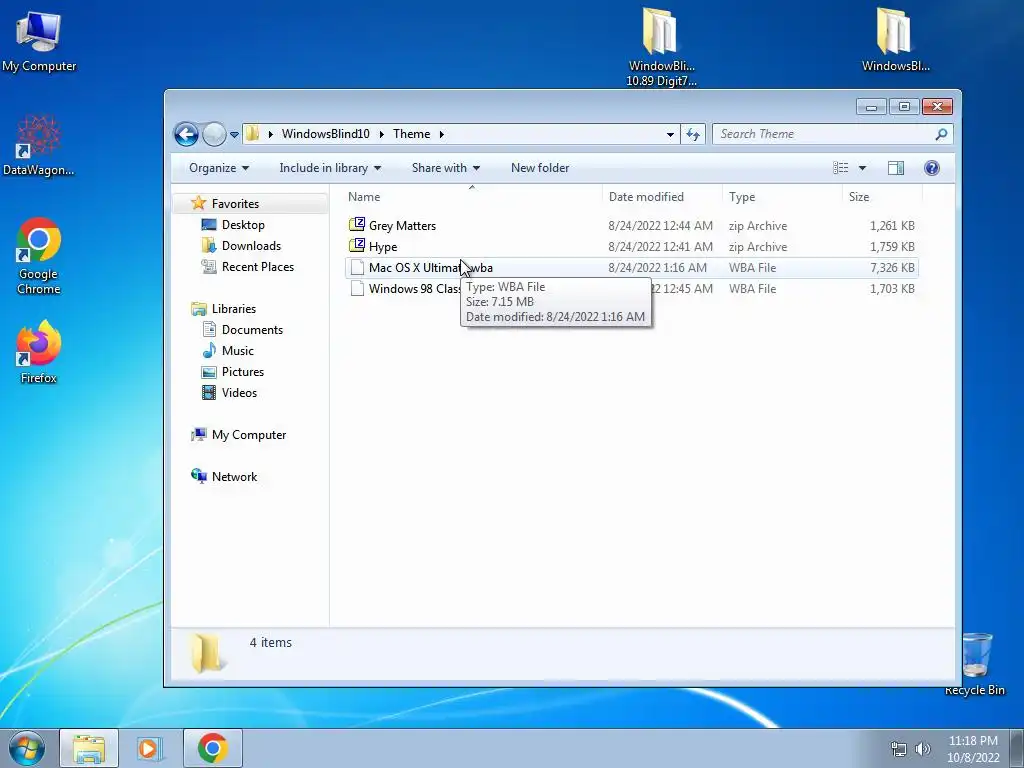
Task: Click the folder icon in address bar
Action: [x=253, y=134]
